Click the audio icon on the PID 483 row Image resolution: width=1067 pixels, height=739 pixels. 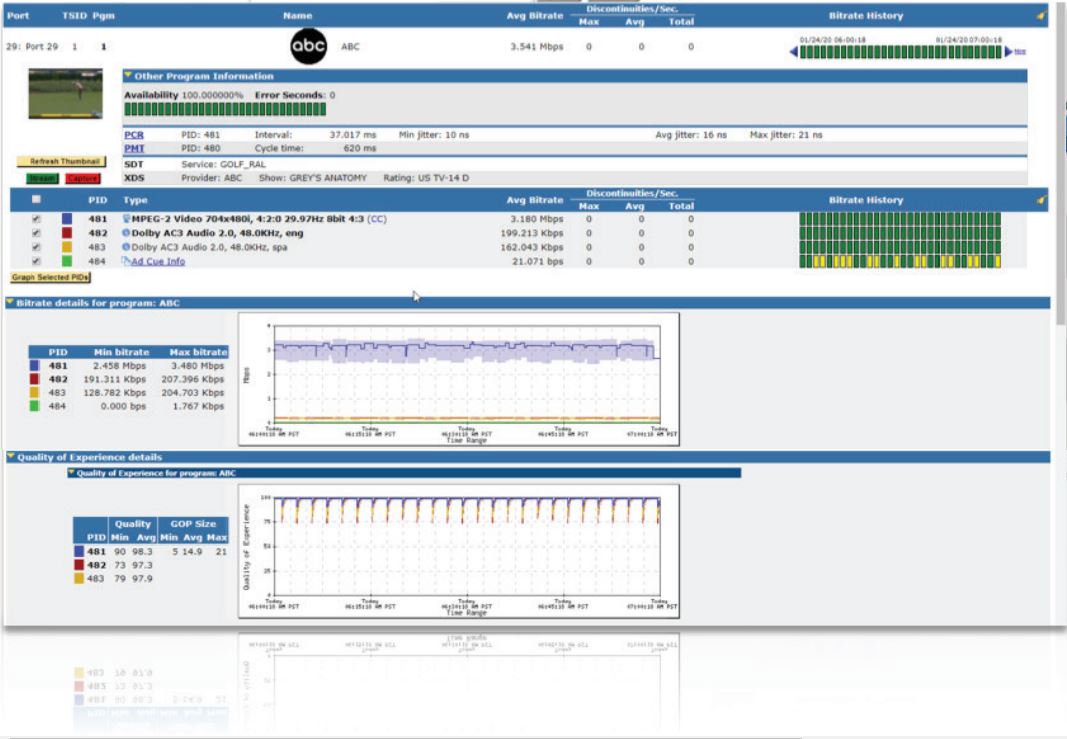(x=126, y=247)
